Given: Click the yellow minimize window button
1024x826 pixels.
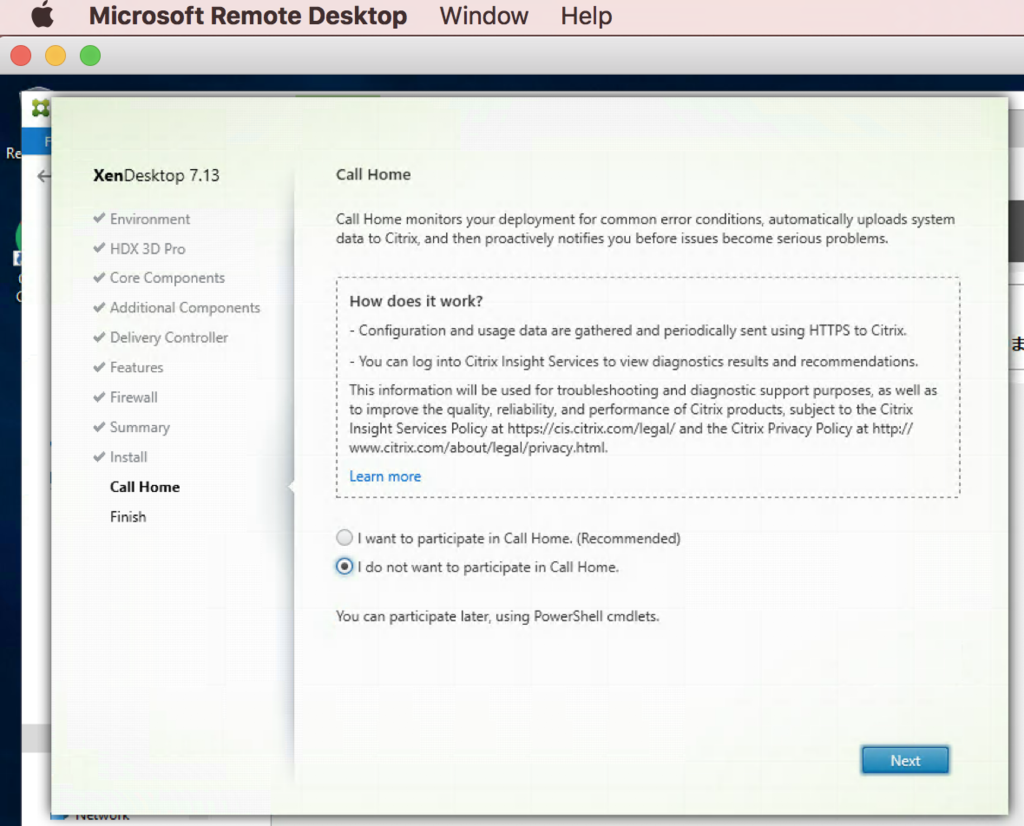Looking at the screenshot, I should point(56,56).
